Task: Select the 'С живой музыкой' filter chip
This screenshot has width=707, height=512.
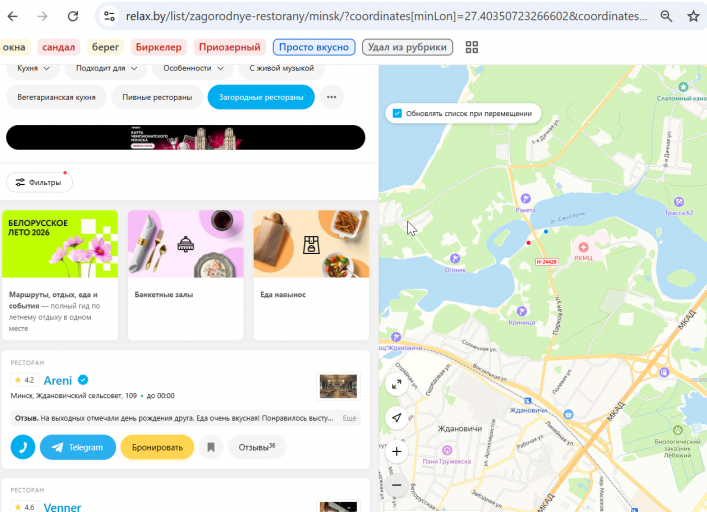Action: (282, 69)
